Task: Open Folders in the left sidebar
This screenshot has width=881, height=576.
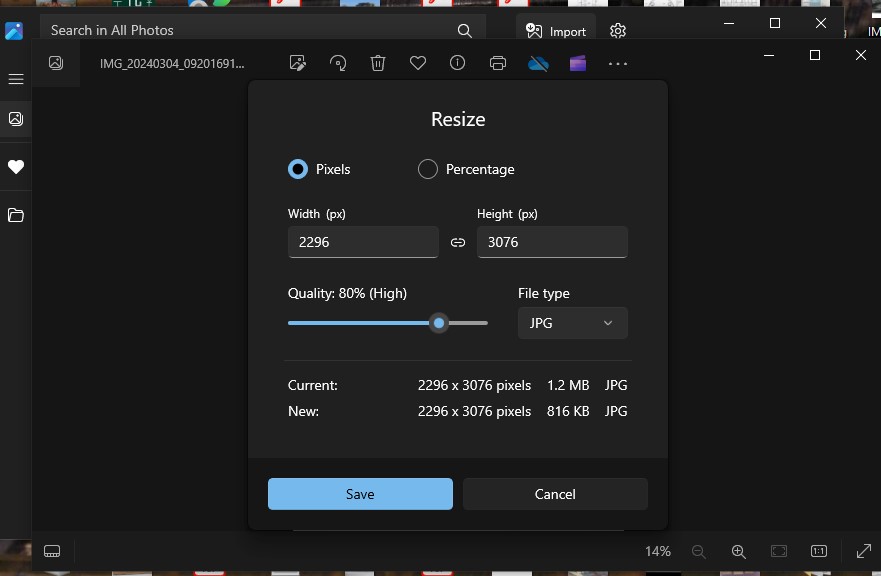Action: [16, 215]
